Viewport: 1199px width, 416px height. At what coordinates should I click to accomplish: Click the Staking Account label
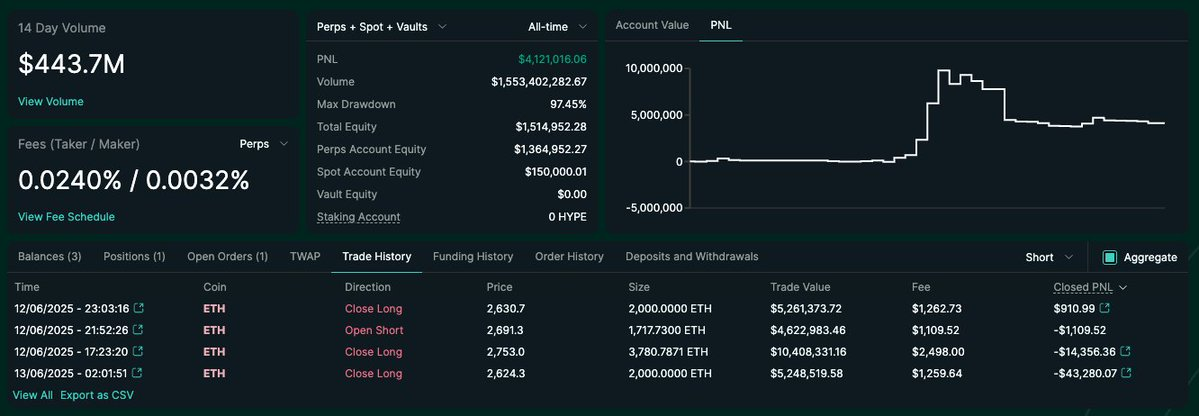click(359, 217)
